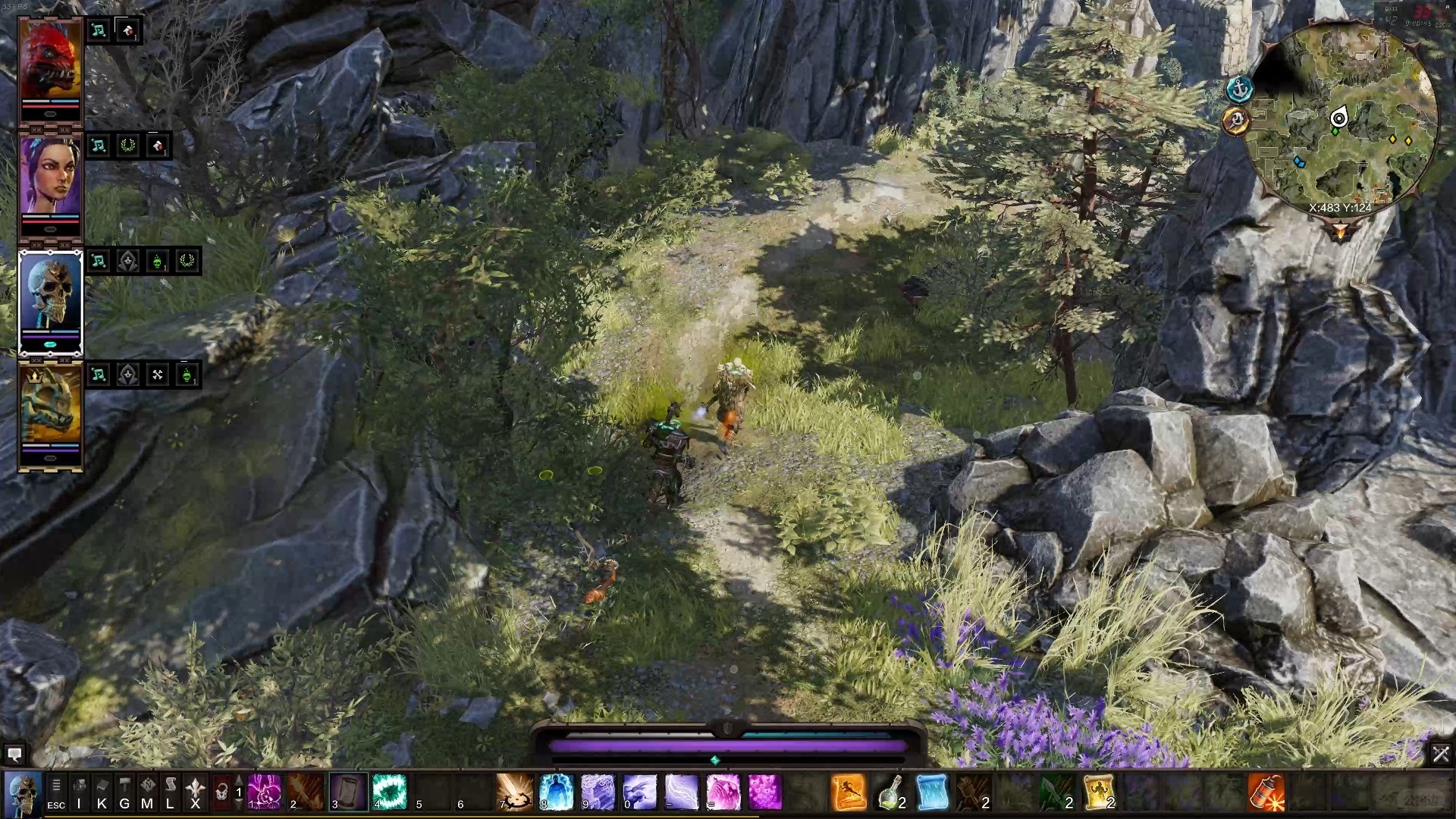Toggle the hotbar lock padlock
Screen dimensions: 1456x819
[x=221, y=793]
